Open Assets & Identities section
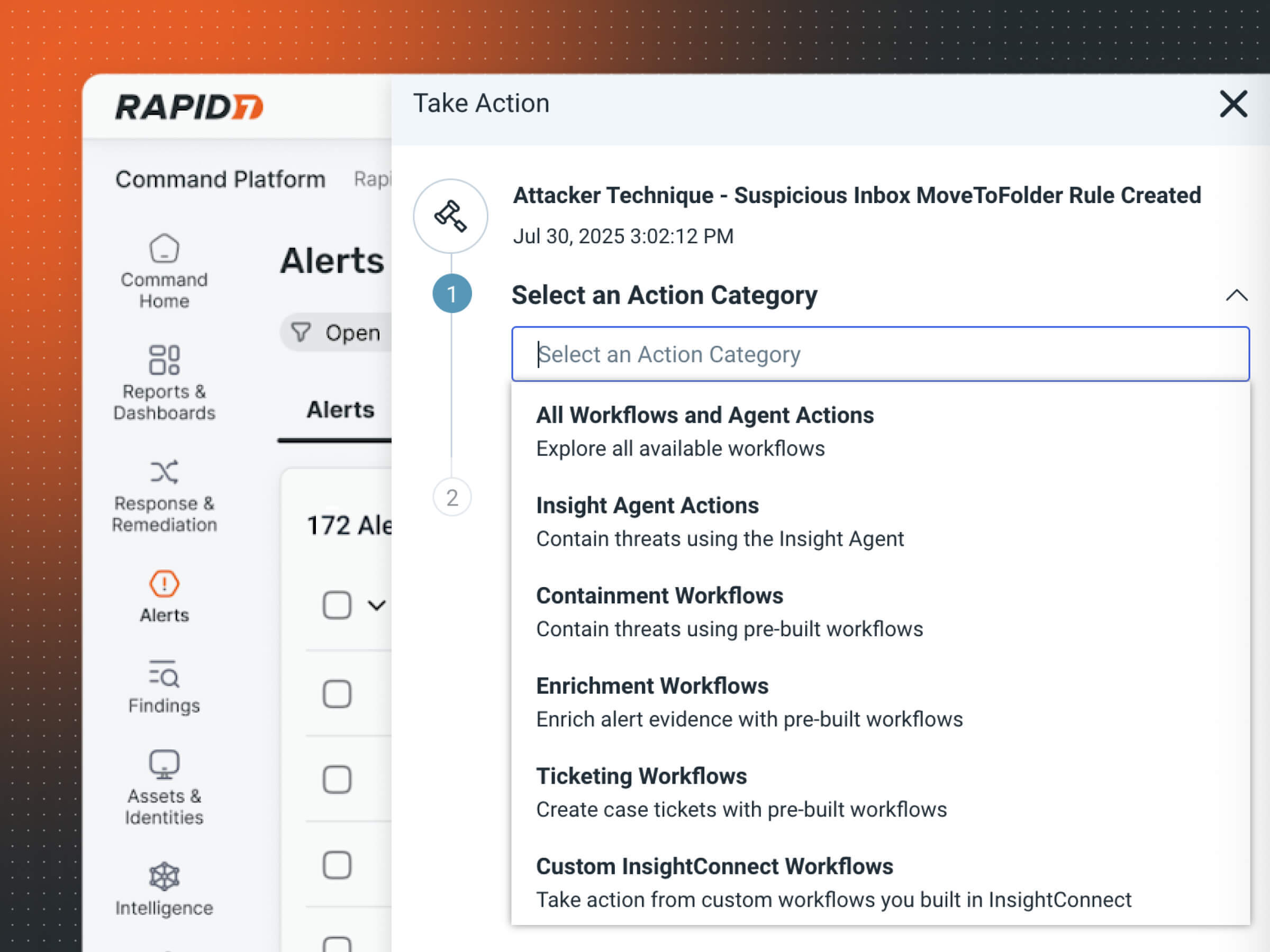Image resolution: width=1270 pixels, height=952 pixels. tap(164, 788)
